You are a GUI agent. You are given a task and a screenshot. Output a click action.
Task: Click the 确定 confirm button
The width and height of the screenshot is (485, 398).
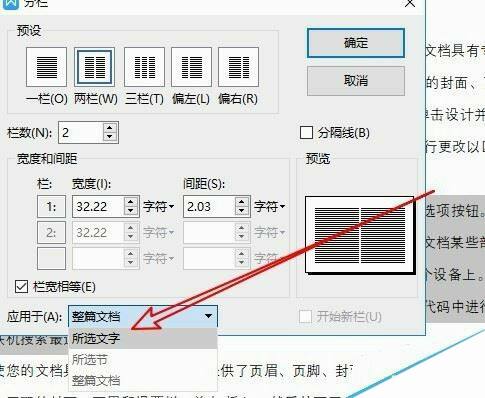point(356,43)
